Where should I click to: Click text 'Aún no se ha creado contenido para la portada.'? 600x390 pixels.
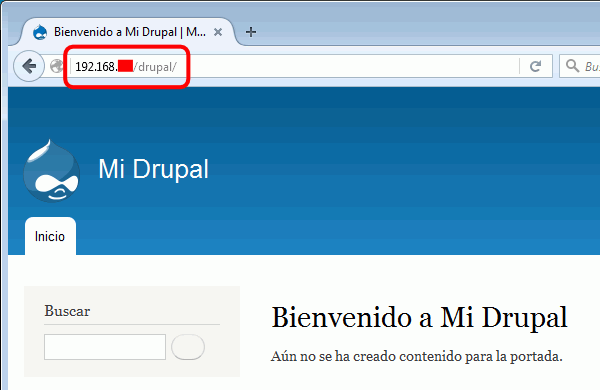pos(417,356)
